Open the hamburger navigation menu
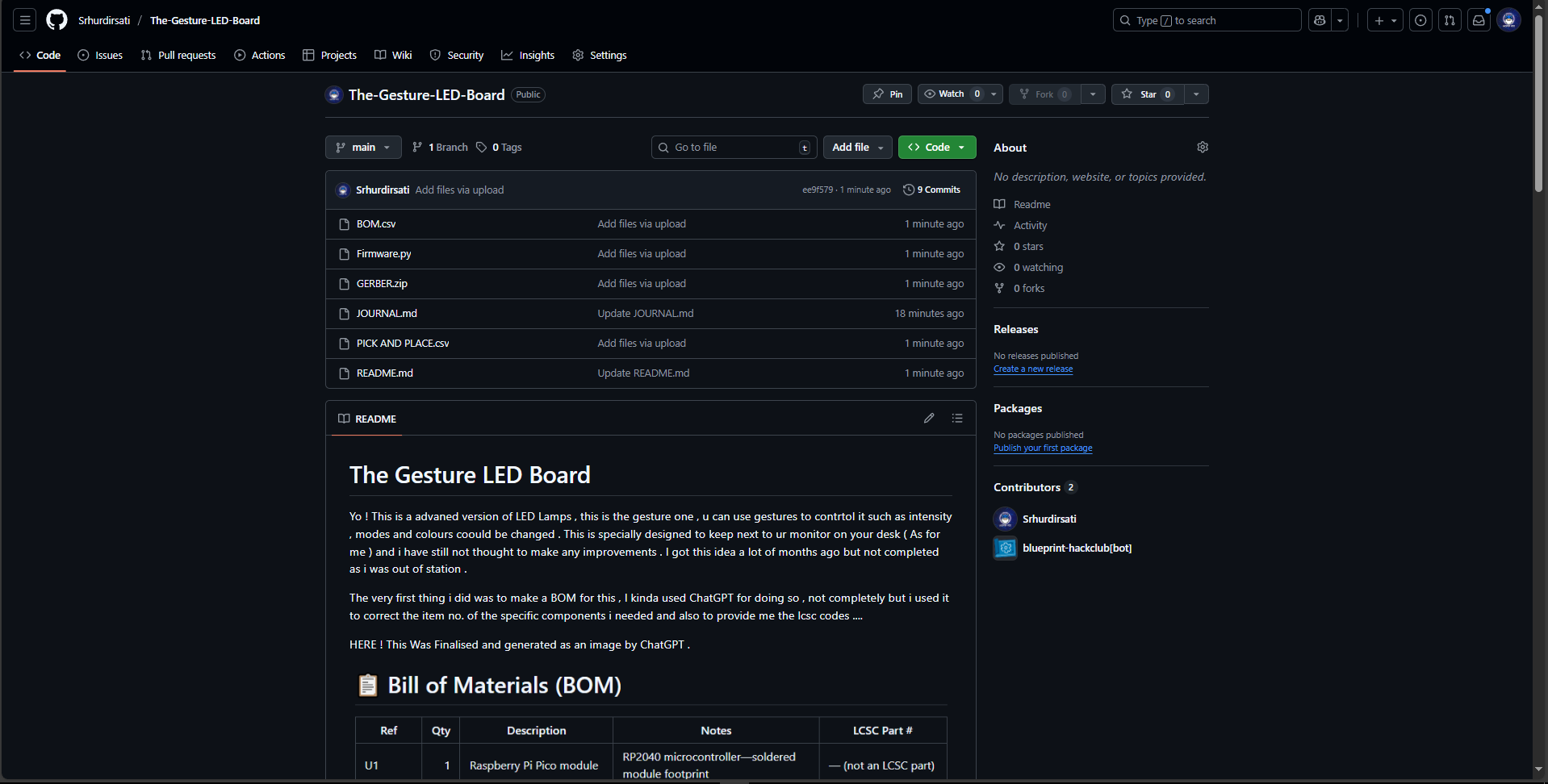Screen dimensions: 1548x784 tap(25, 20)
